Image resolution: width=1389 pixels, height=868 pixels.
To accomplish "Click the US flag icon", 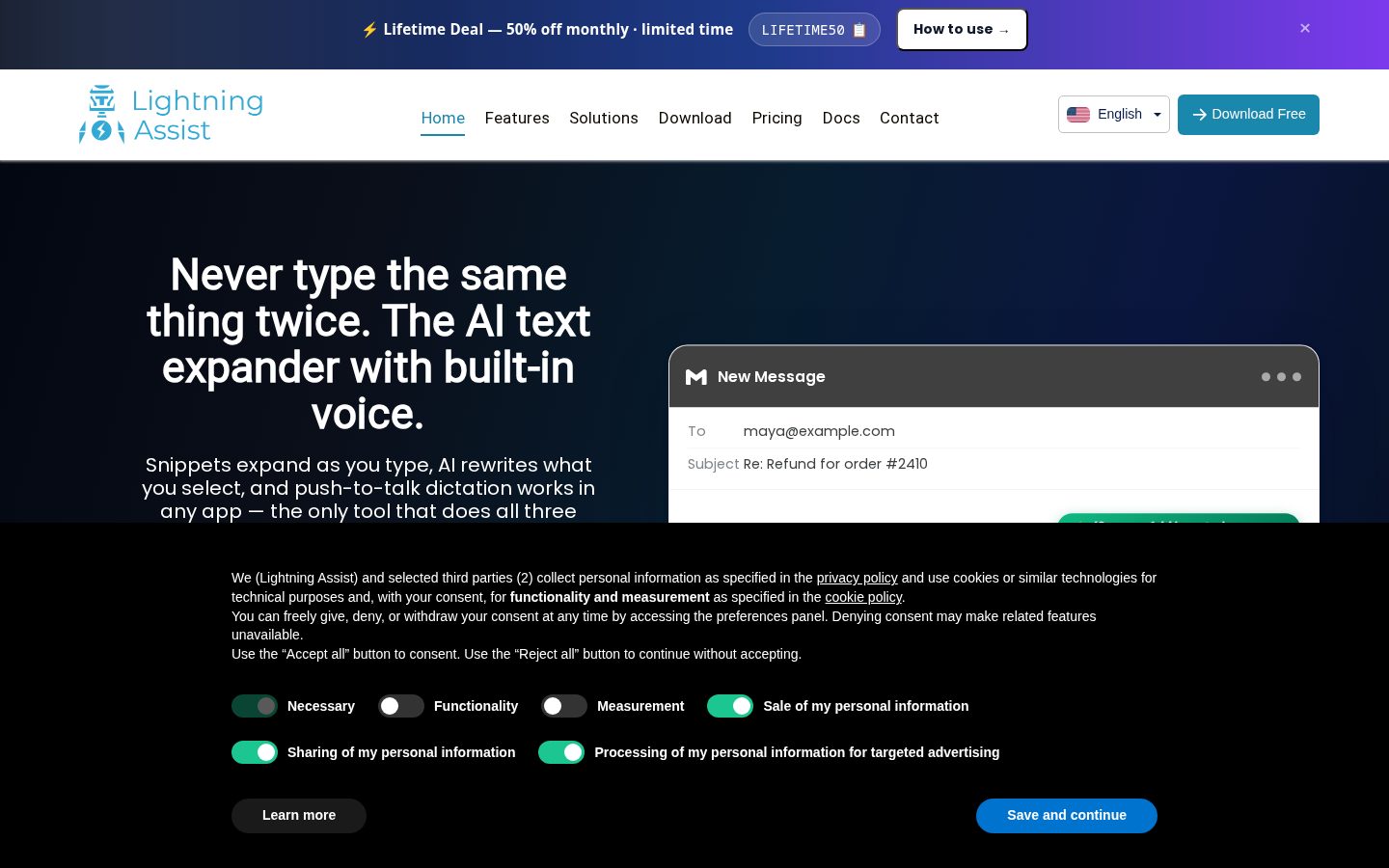I will click(x=1078, y=114).
